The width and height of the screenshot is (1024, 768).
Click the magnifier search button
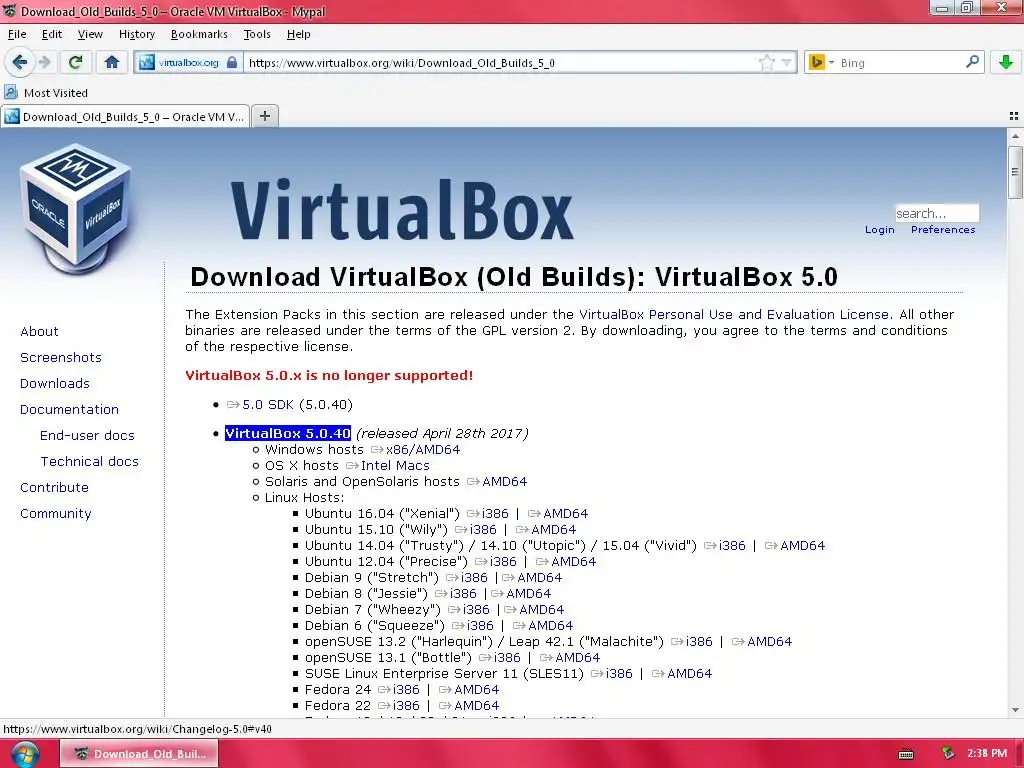pyautogui.click(x=972, y=62)
